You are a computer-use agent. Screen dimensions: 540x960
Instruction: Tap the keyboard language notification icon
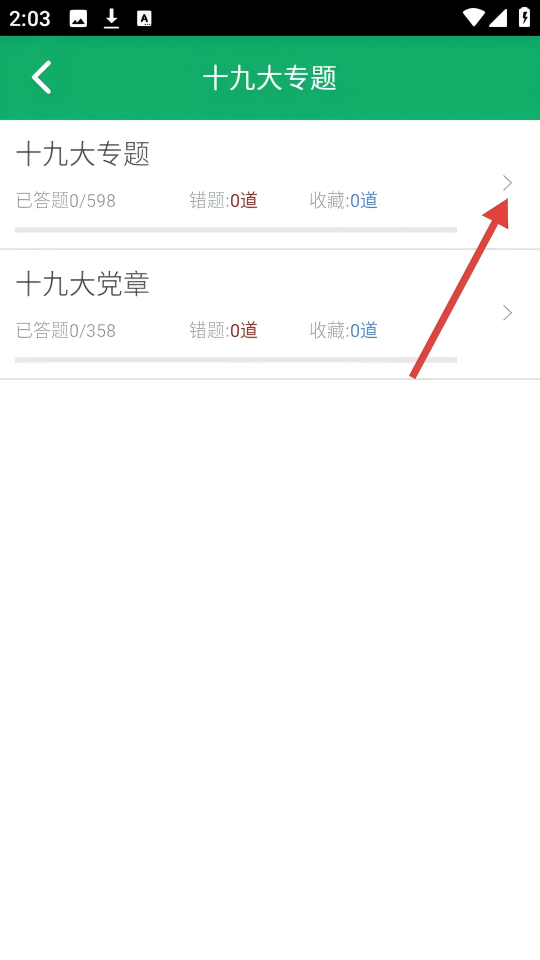pyautogui.click(x=144, y=19)
